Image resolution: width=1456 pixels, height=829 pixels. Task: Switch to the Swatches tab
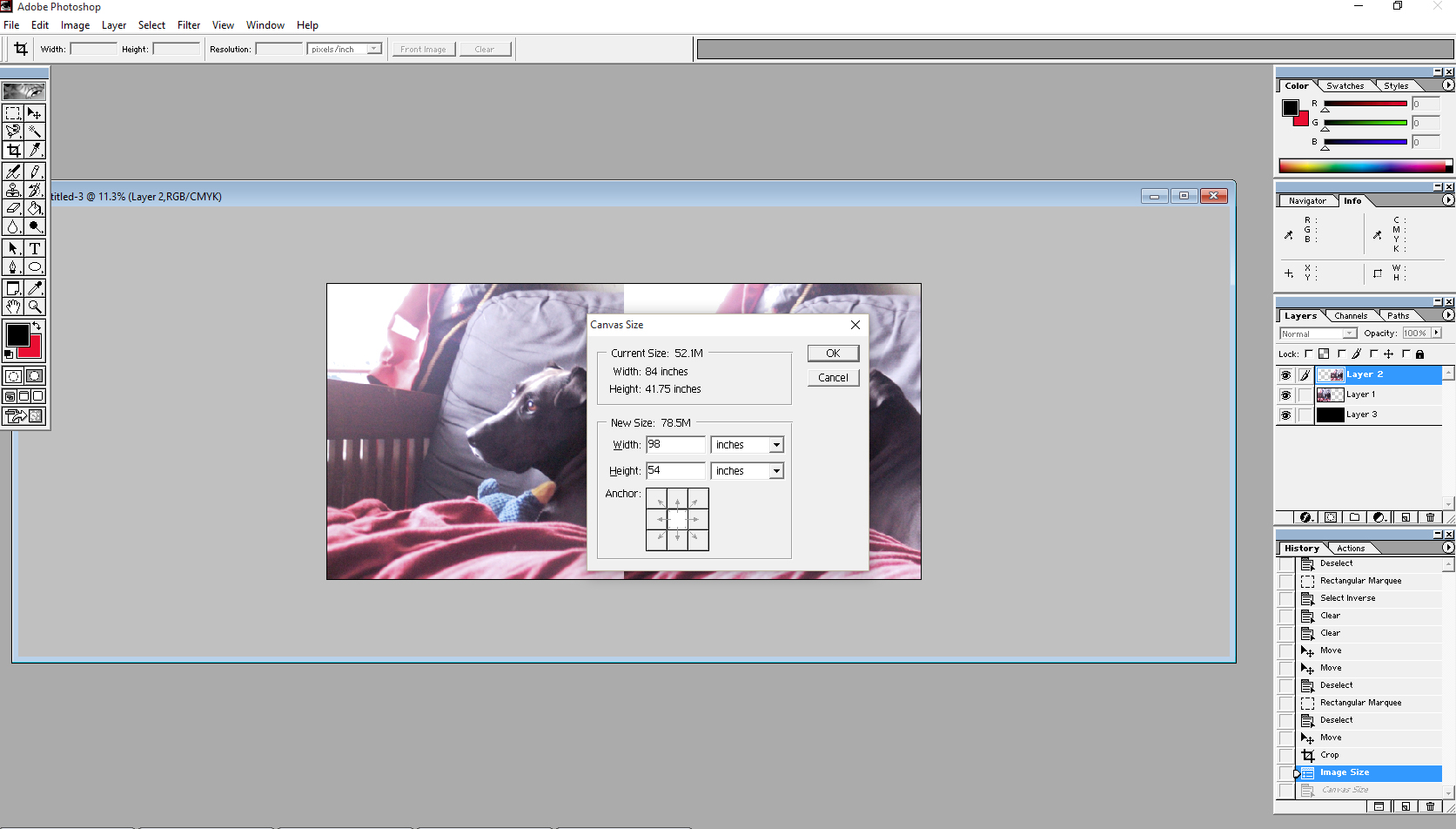point(1345,86)
